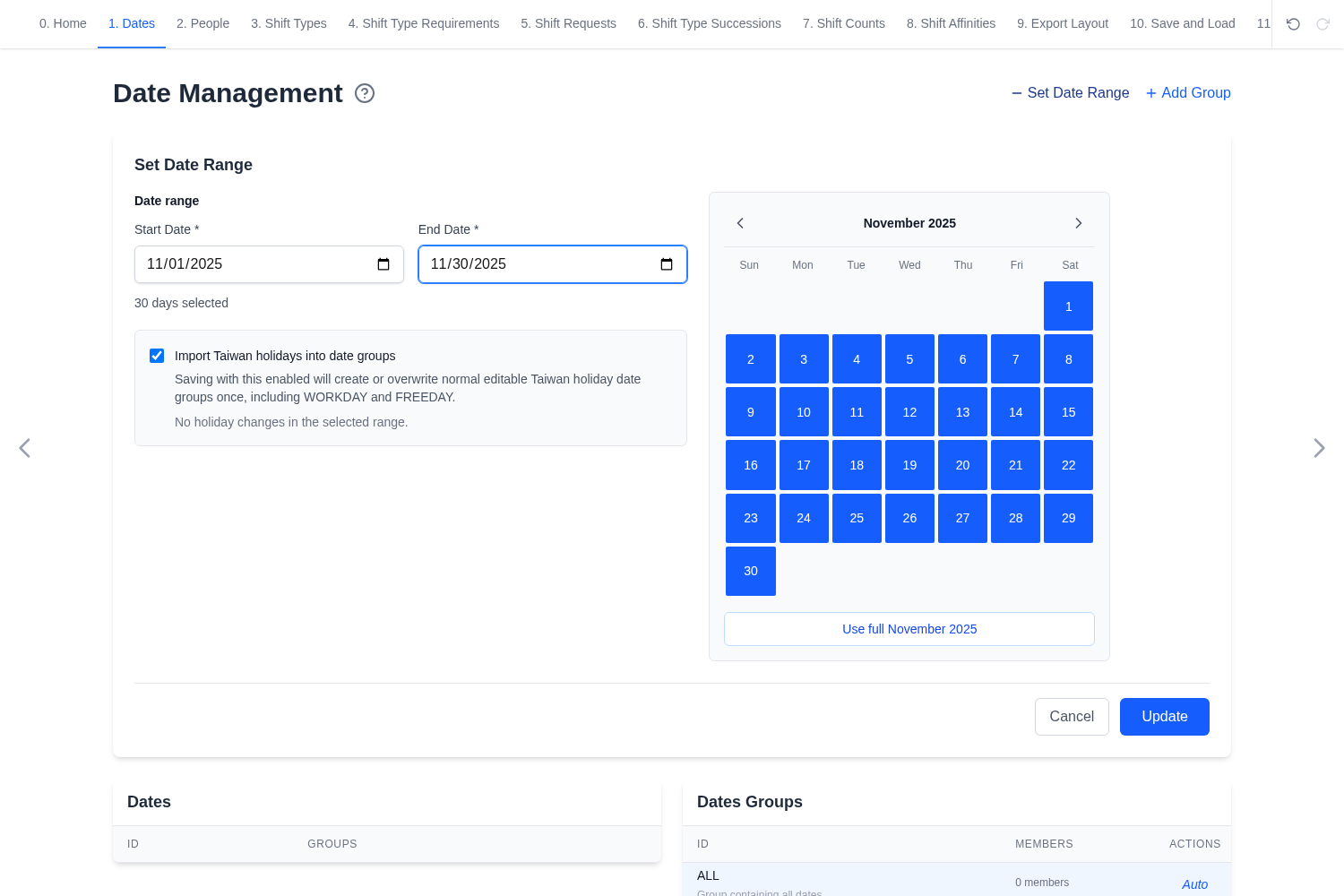Select the 6. Shift Type Successions tab

[x=710, y=23]
